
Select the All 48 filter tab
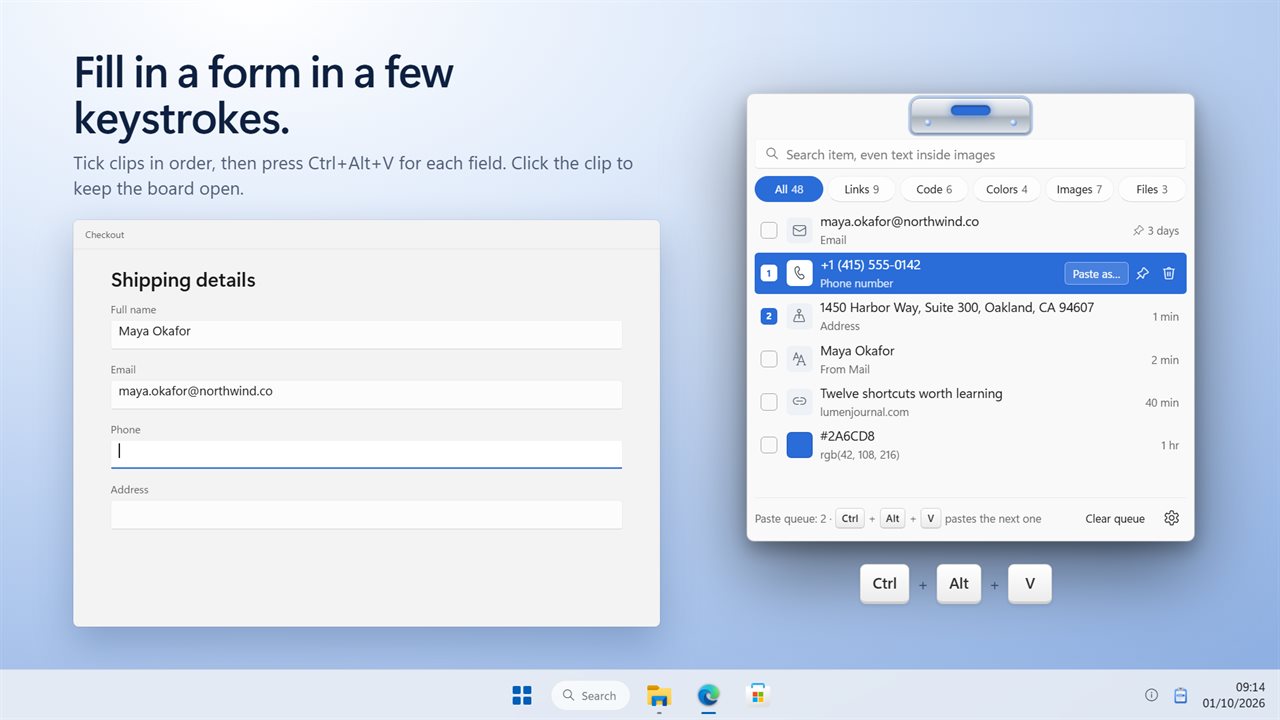pos(789,189)
